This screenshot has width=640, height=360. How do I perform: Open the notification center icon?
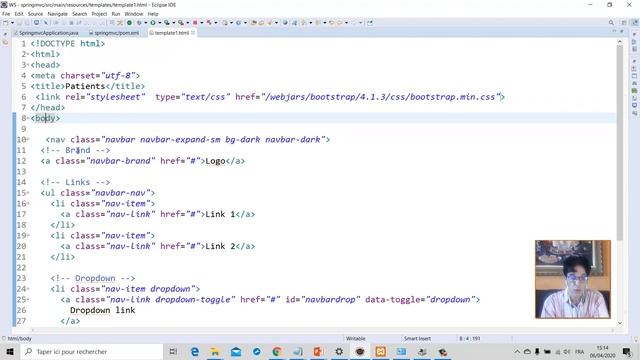click(627, 351)
